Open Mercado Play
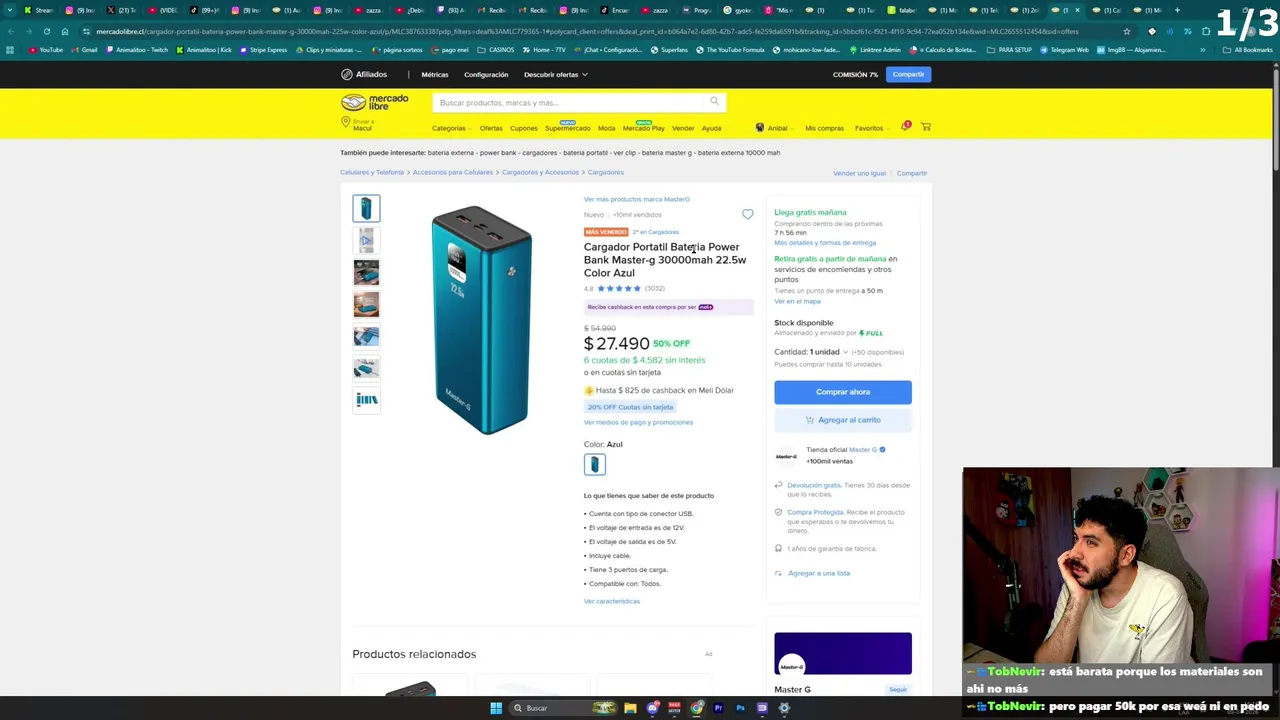This screenshot has height=720, width=1280. (643, 128)
